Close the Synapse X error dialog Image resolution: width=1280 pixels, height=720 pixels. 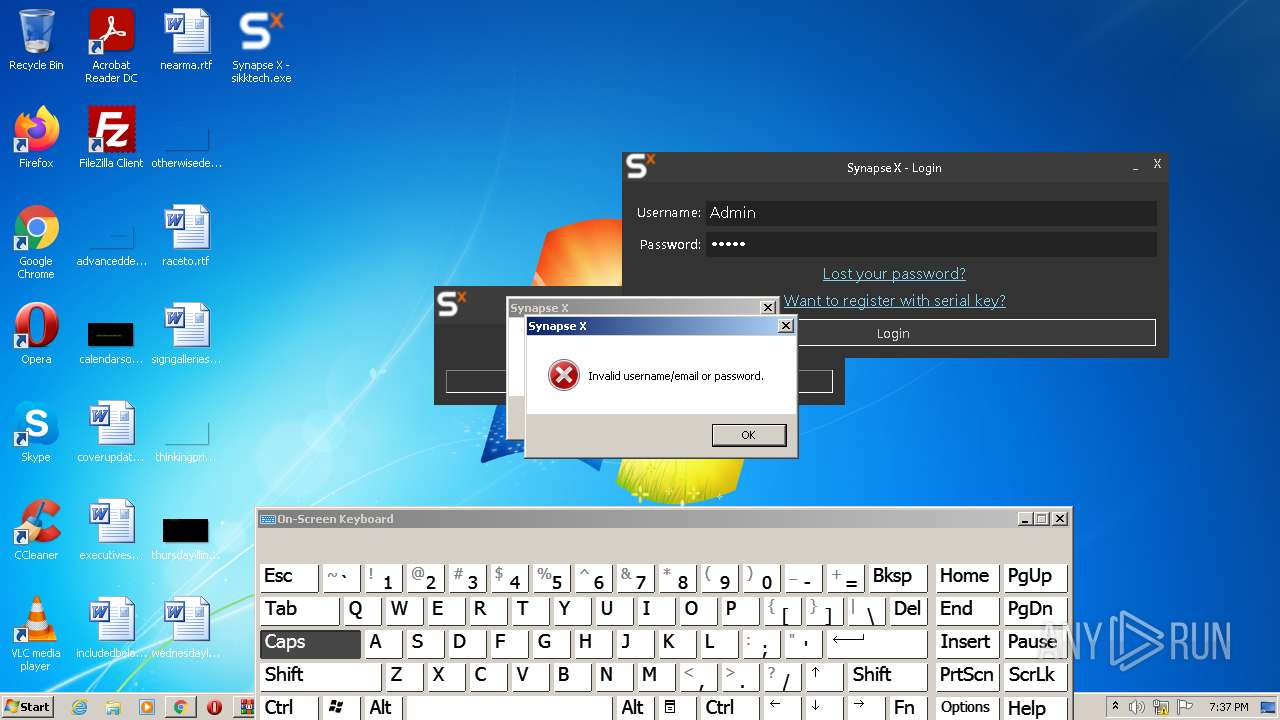(x=786, y=326)
